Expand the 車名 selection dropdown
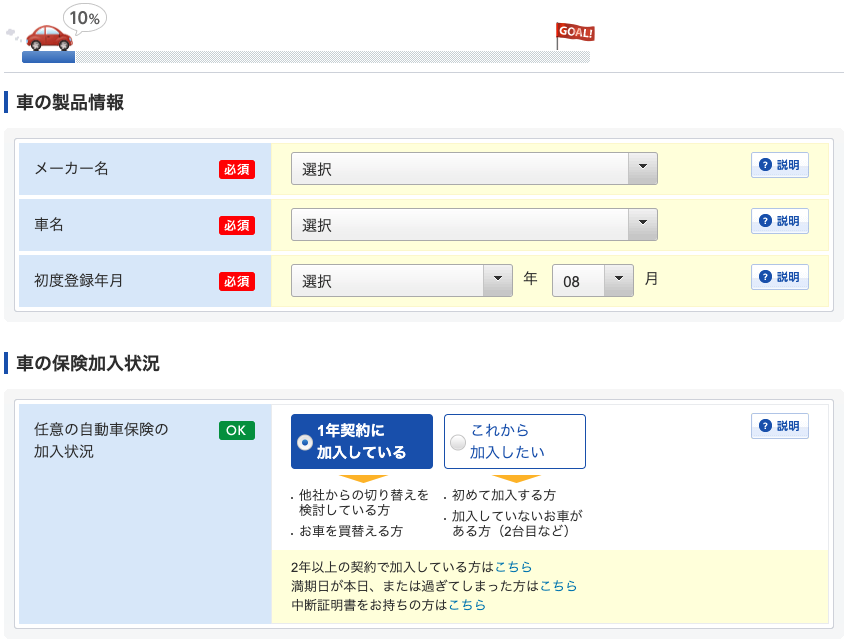The image size is (849, 642). 474,225
